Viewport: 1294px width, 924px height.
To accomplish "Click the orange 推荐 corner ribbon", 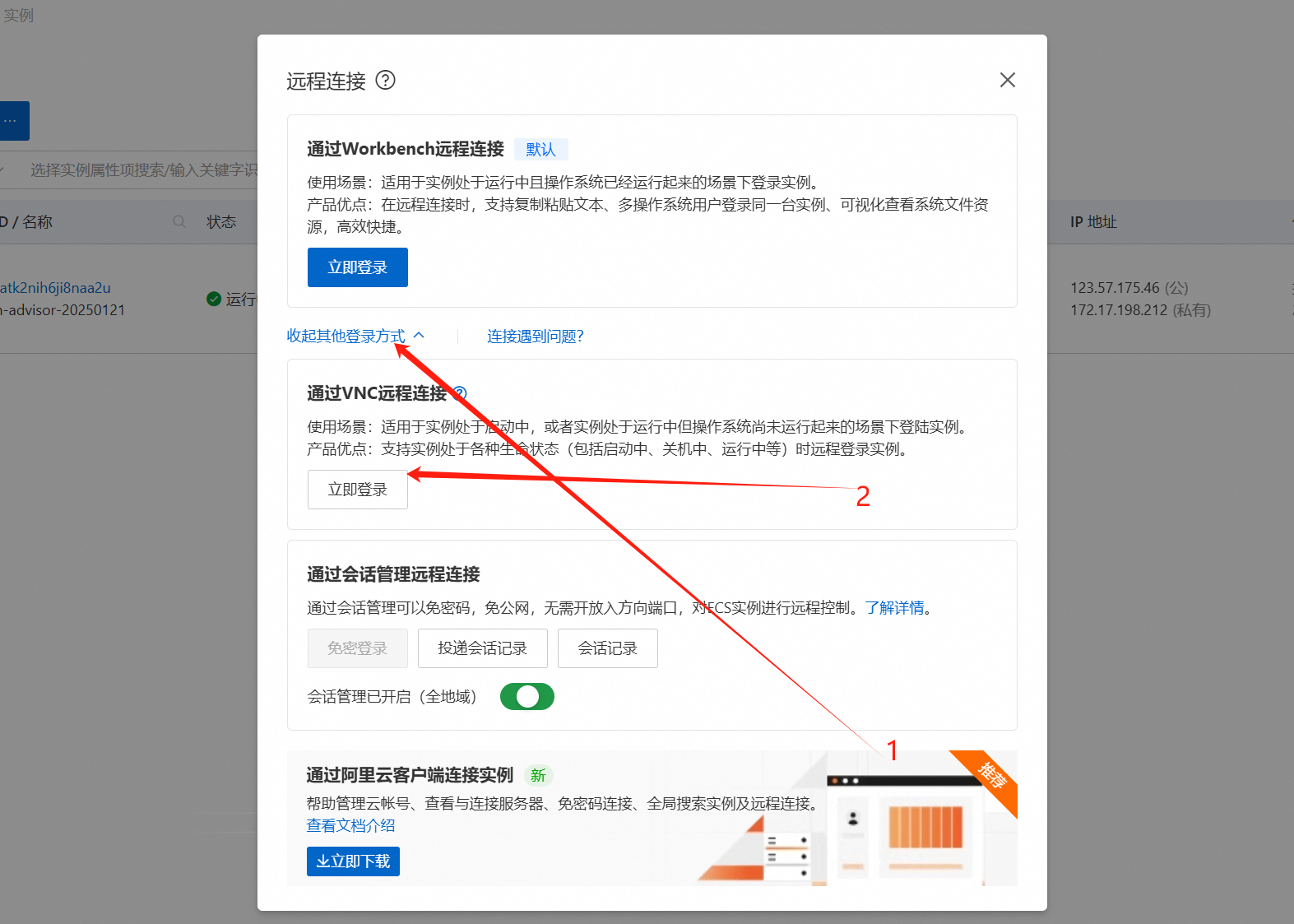I will [992, 775].
